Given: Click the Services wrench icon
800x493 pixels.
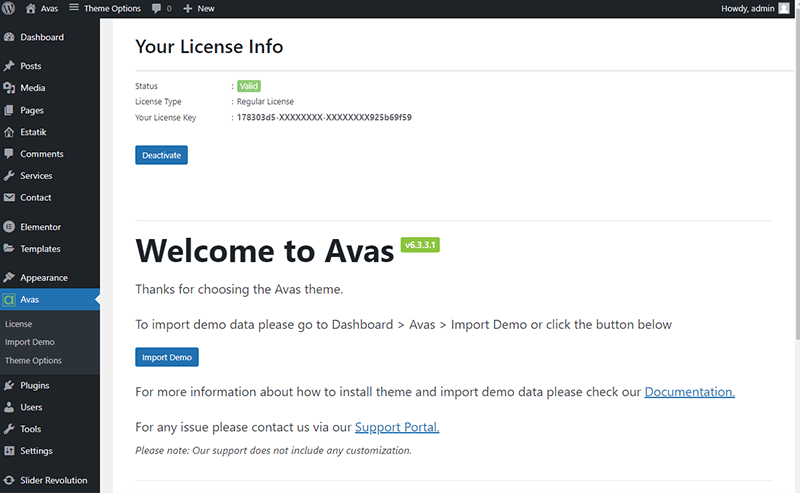Looking at the screenshot, I should [x=9, y=176].
